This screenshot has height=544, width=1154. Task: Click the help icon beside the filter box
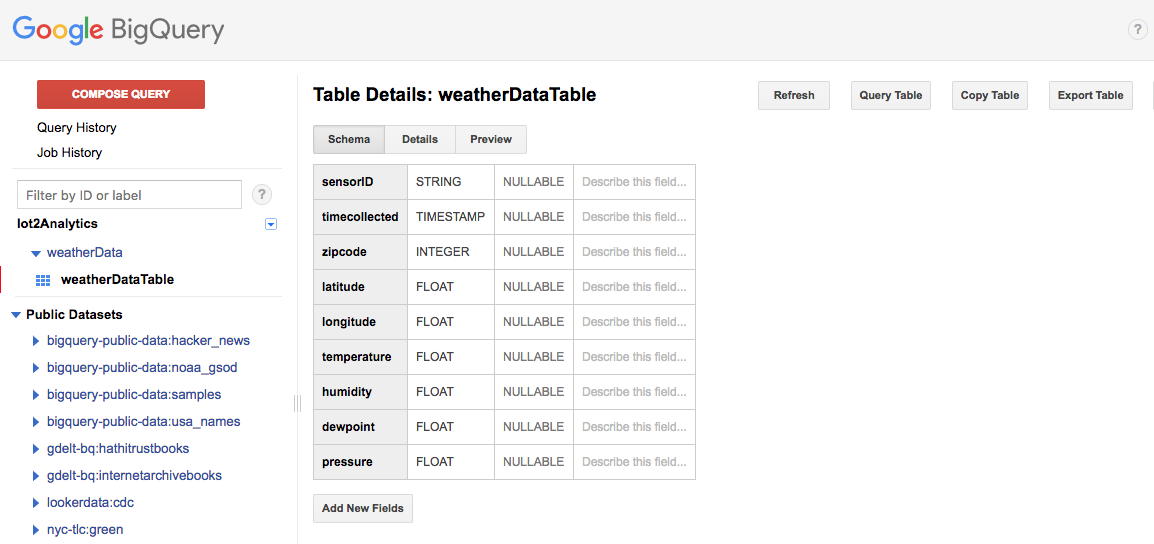(262, 195)
